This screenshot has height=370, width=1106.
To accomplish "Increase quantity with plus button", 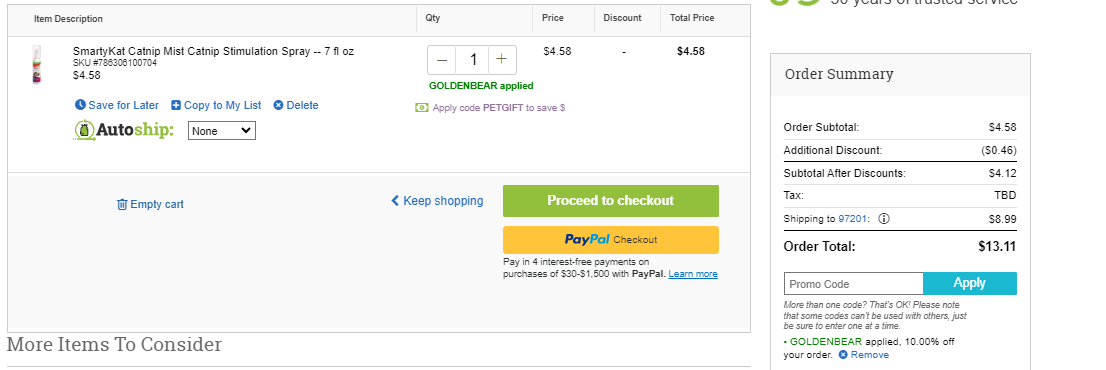I will 502,60.
